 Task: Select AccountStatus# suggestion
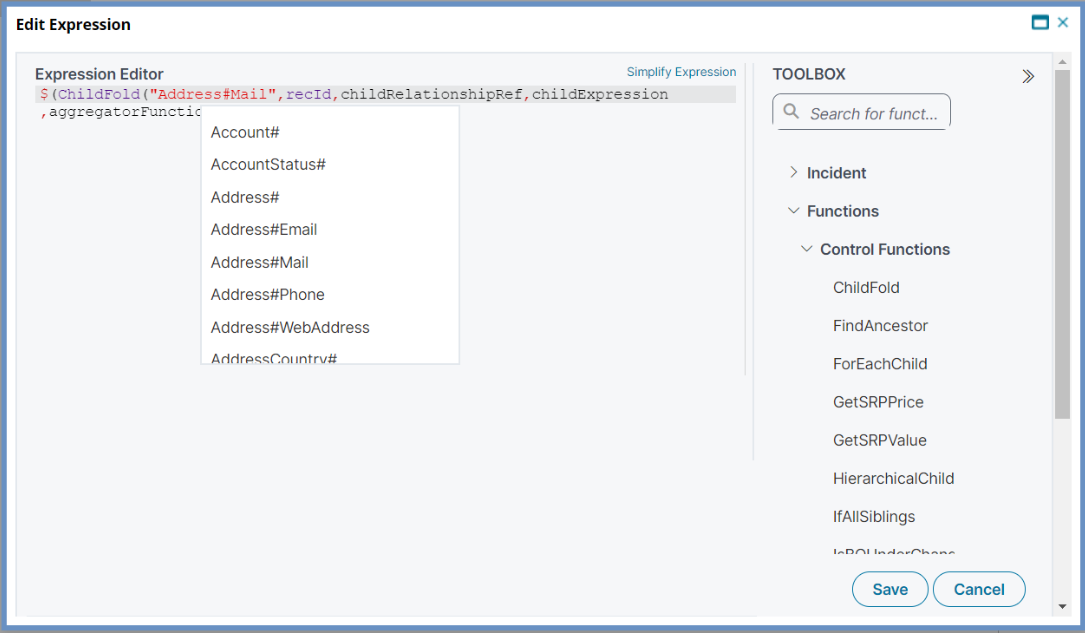[x=268, y=164]
